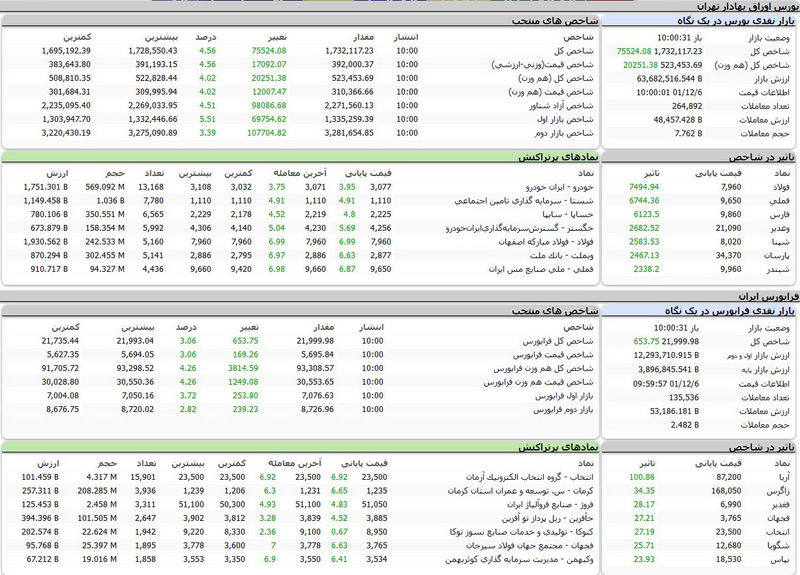This screenshot has width=800, height=575.
Task: Click the Farabourse trade count 135,536
Action: coord(684,397)
